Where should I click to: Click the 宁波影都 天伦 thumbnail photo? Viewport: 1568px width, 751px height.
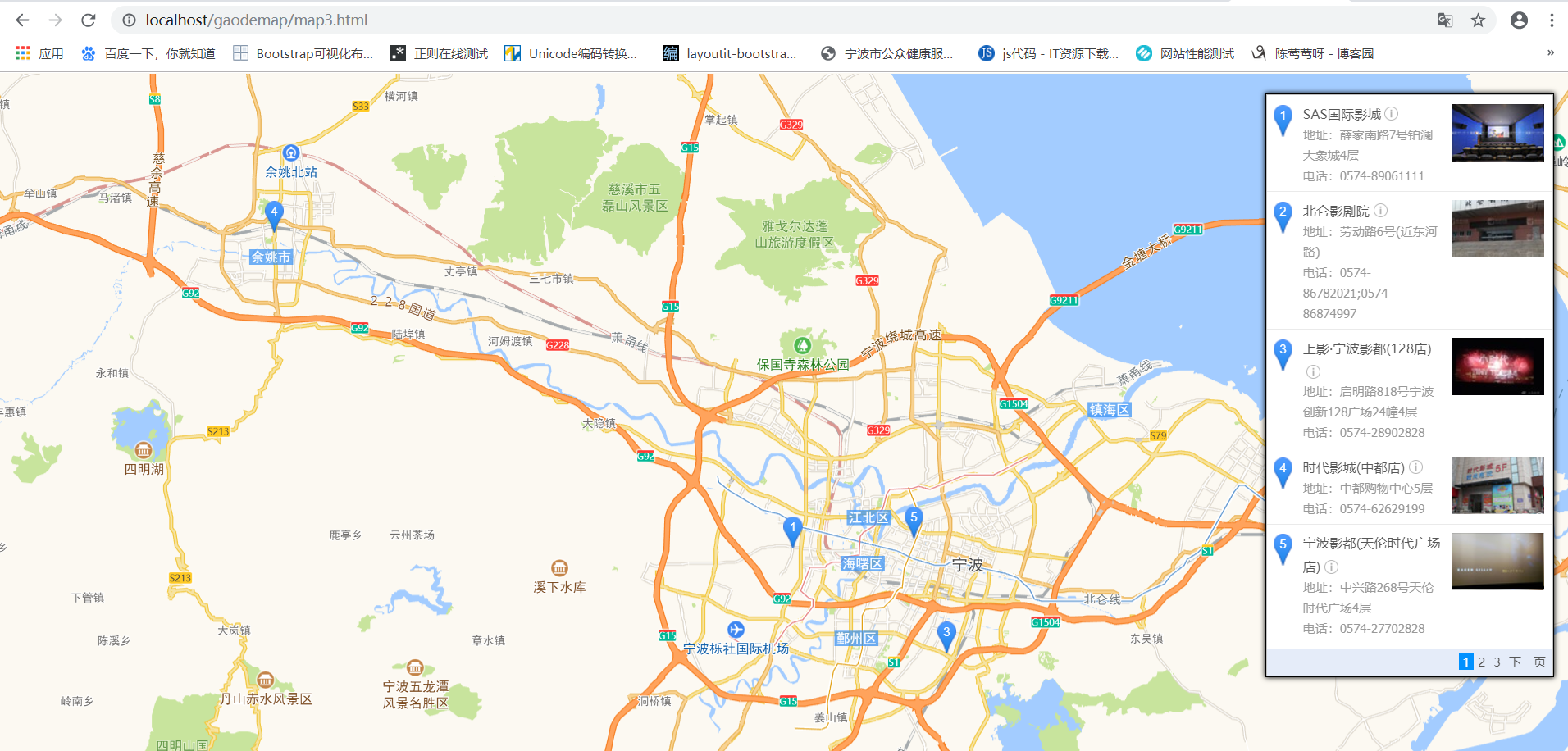(x=1497, y=562)
